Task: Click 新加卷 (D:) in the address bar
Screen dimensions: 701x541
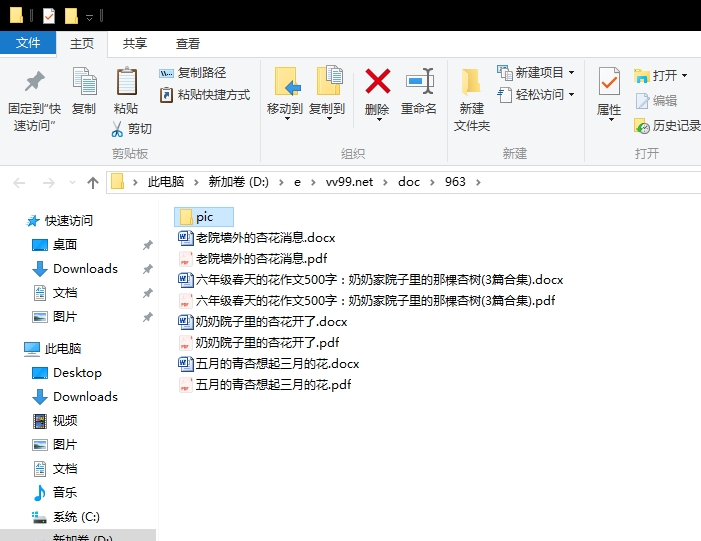Action: pyautogui.click(x=238, y=182)
